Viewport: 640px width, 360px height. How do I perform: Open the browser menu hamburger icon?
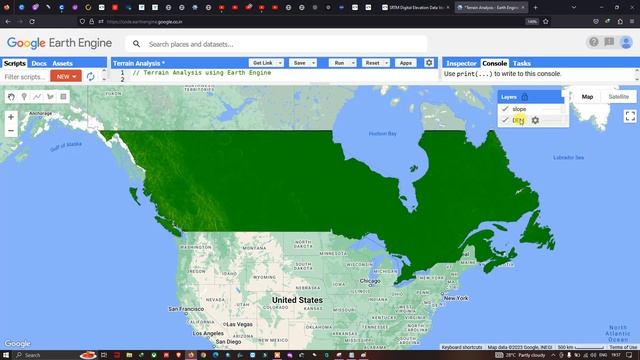(631, 21)
